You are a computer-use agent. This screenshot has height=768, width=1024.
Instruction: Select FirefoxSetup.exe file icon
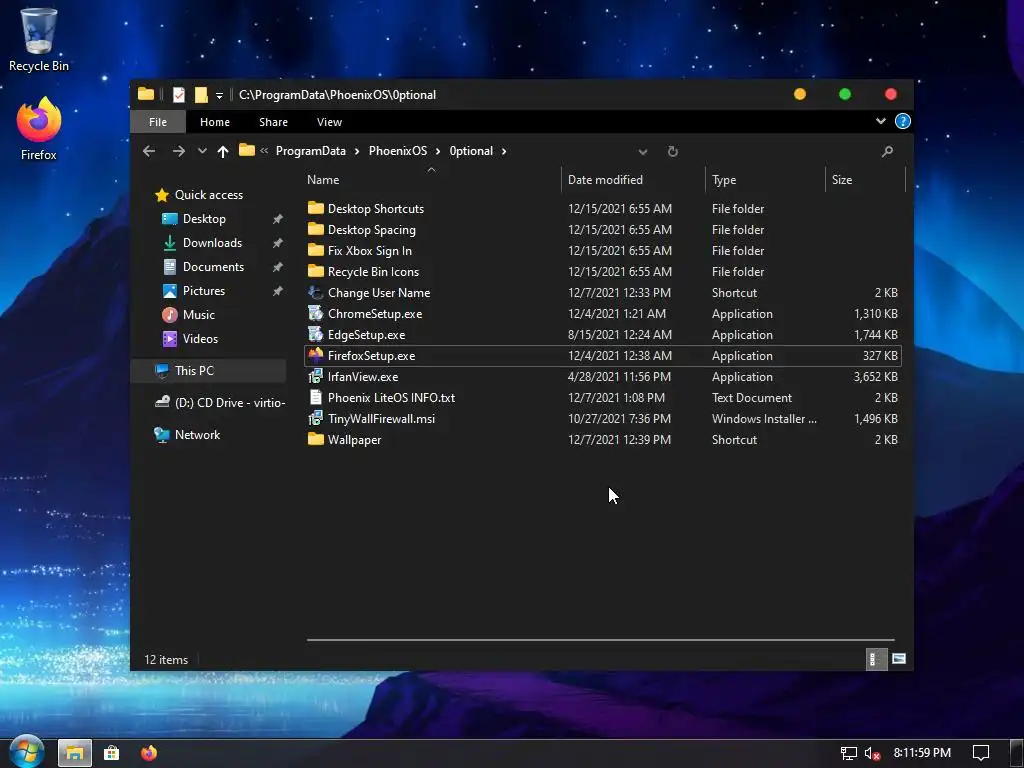click(315, 355)
